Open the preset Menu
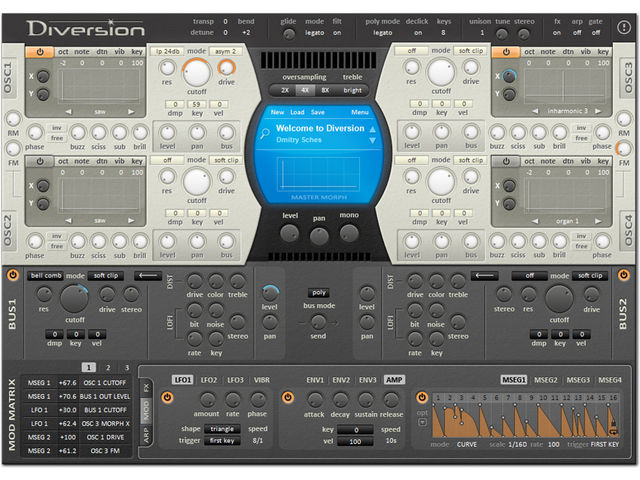The width and height of the screenshot is (640, 480). pyautogui.click(x=360, y=112)
